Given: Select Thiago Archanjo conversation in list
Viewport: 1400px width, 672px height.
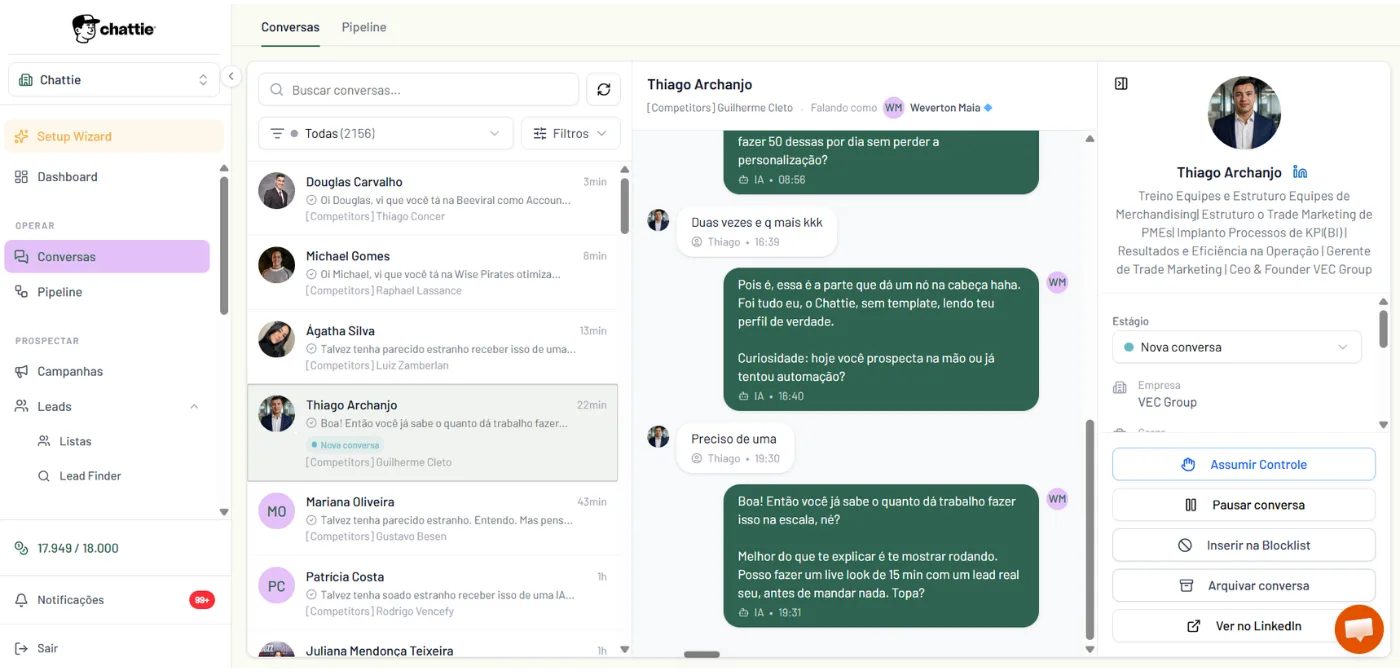Looking at the screenshot, I should pos(432,433).
